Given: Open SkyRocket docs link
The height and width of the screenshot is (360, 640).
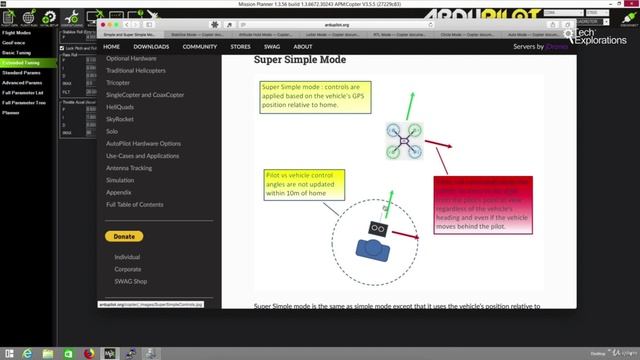Looking at the screenshot, I should point(120,119).
